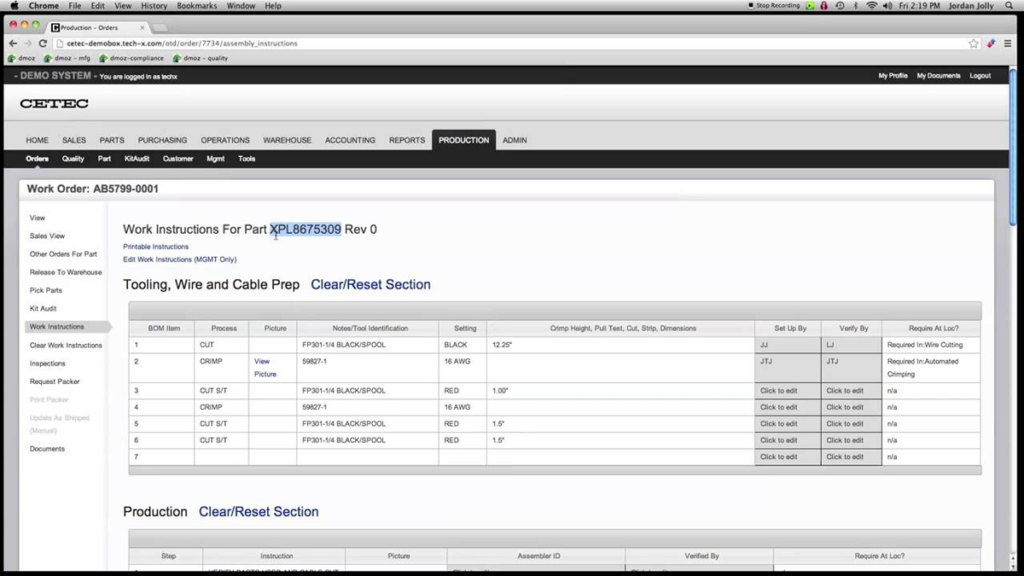This screenshot has height=576, width=1024.
Task: Open My Profile
Action: coord(893,75)
